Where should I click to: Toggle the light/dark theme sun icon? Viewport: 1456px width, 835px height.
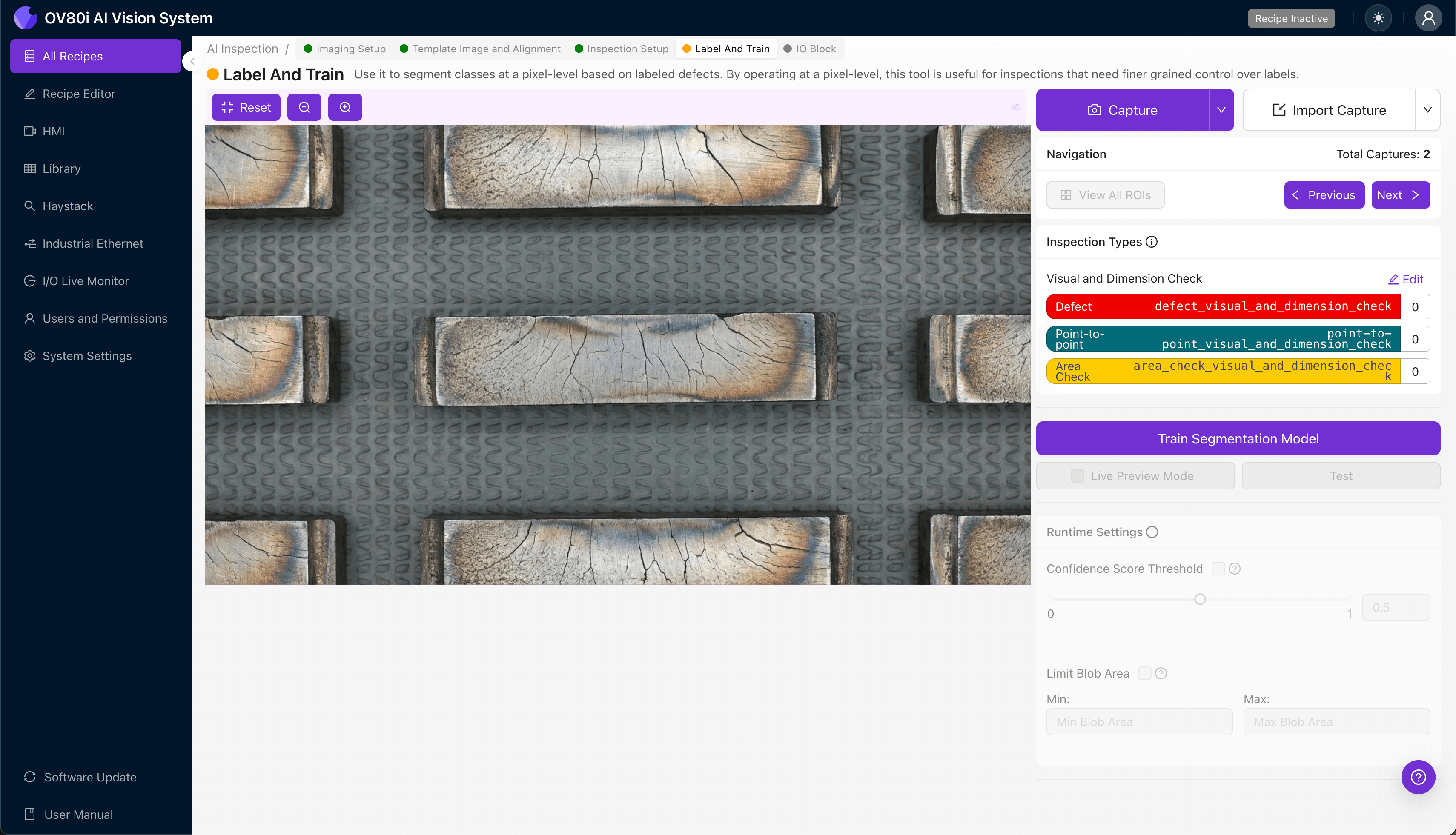(x=1378, y=18)
